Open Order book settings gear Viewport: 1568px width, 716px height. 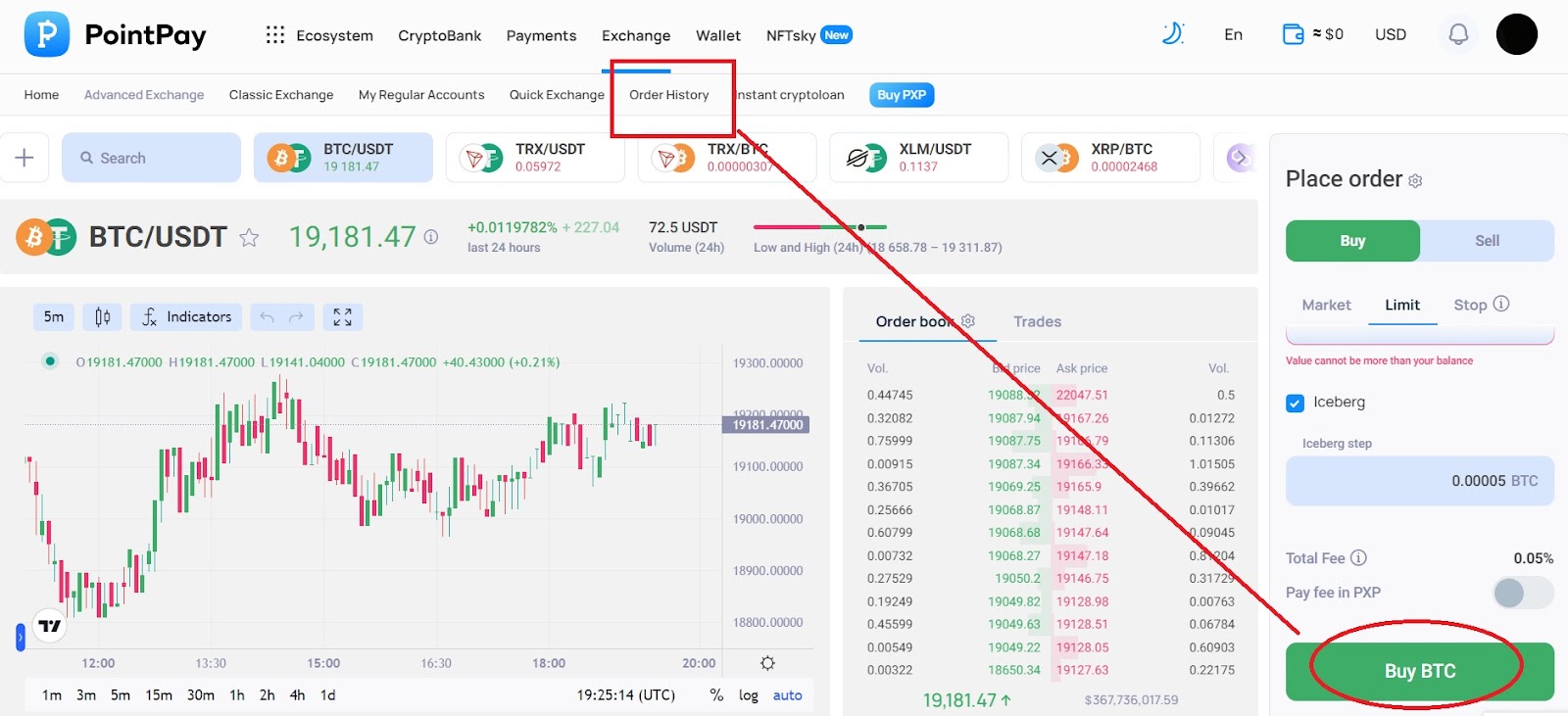coord(968,321)
